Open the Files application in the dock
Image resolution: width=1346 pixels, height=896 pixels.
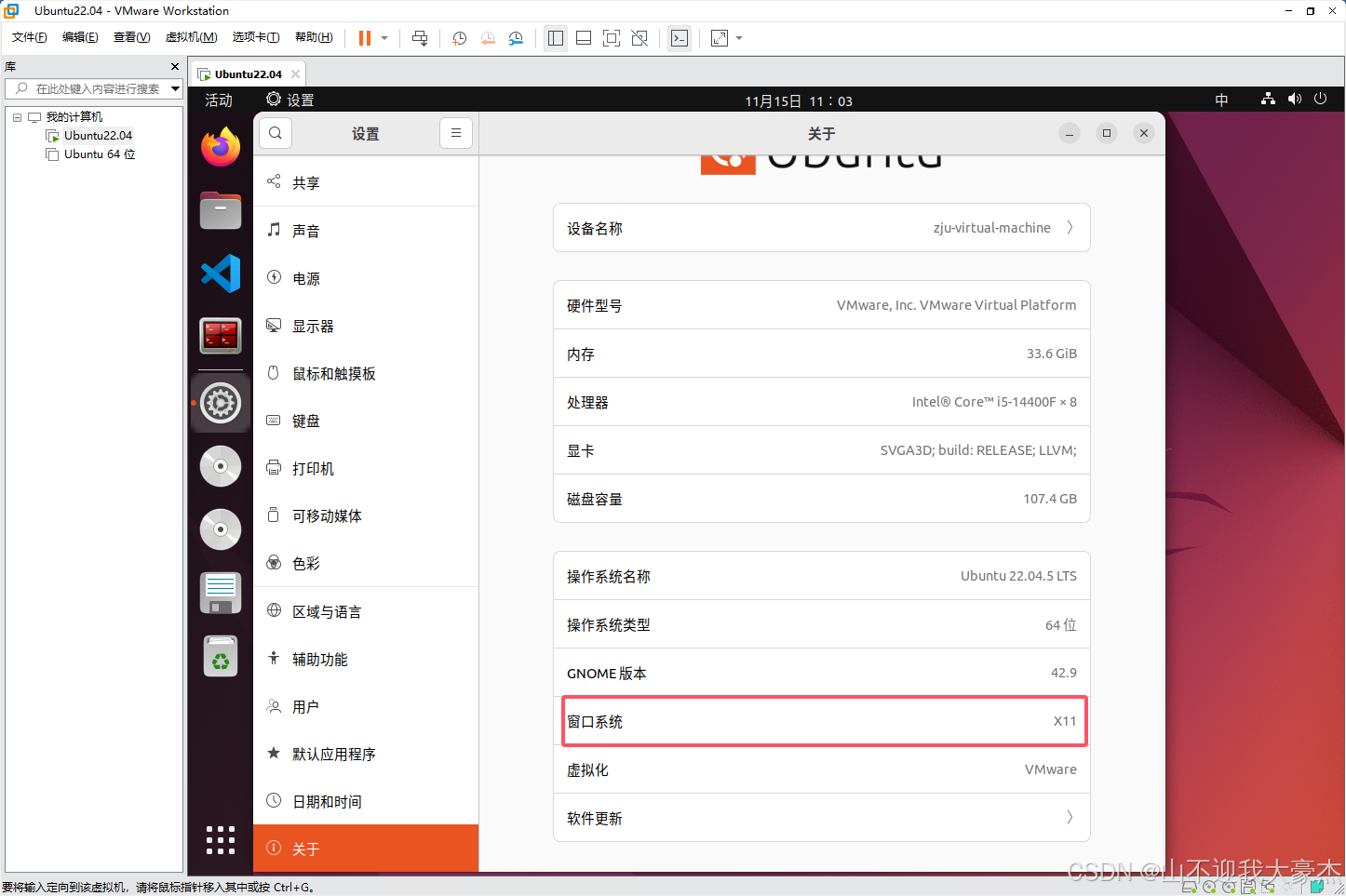[220, 210]
